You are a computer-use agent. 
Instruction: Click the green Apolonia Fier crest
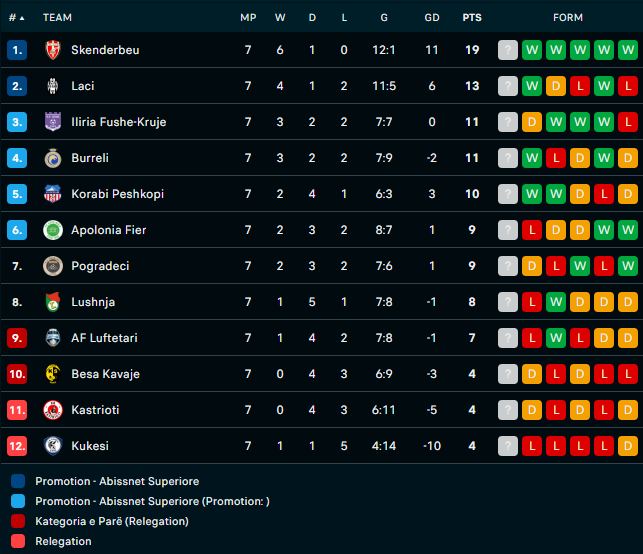point(53,230)
